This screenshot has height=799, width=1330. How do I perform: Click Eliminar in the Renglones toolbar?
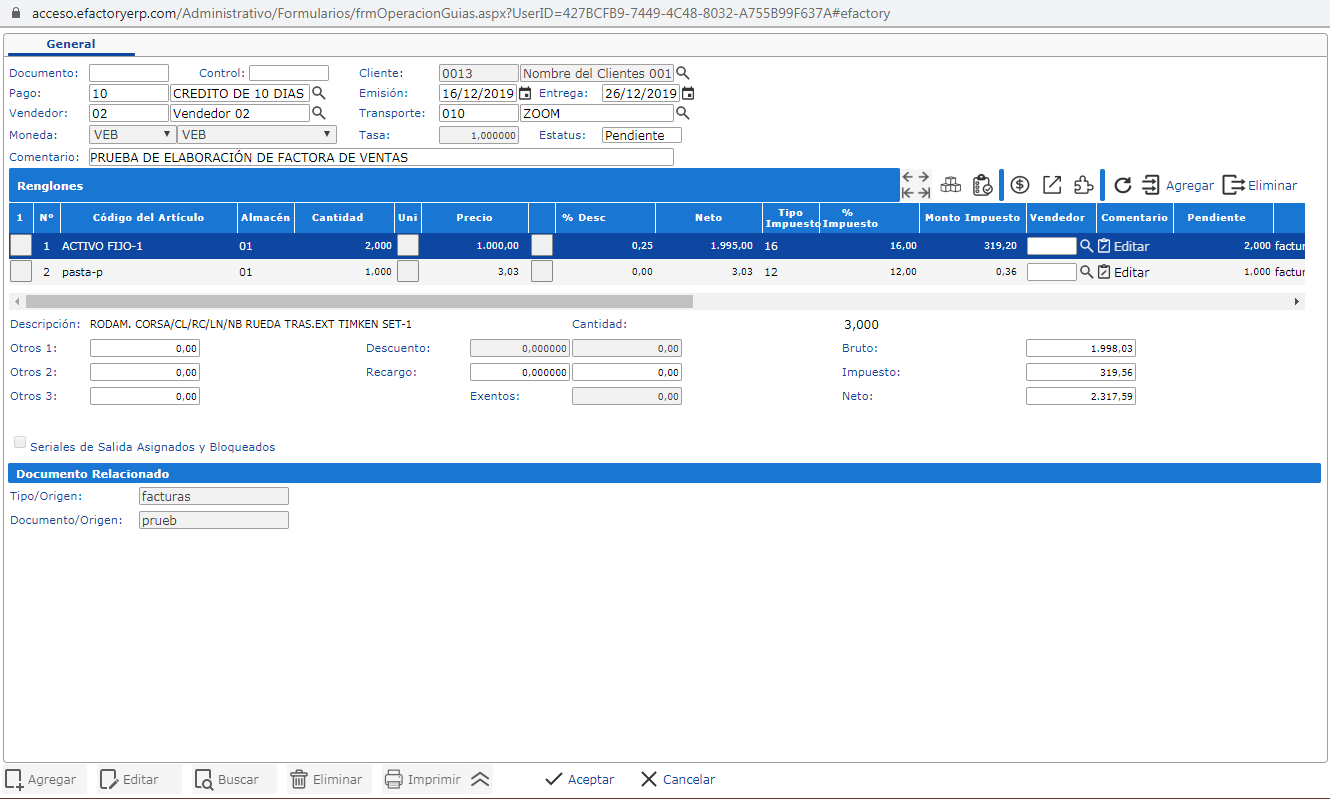pos(1260,185)
